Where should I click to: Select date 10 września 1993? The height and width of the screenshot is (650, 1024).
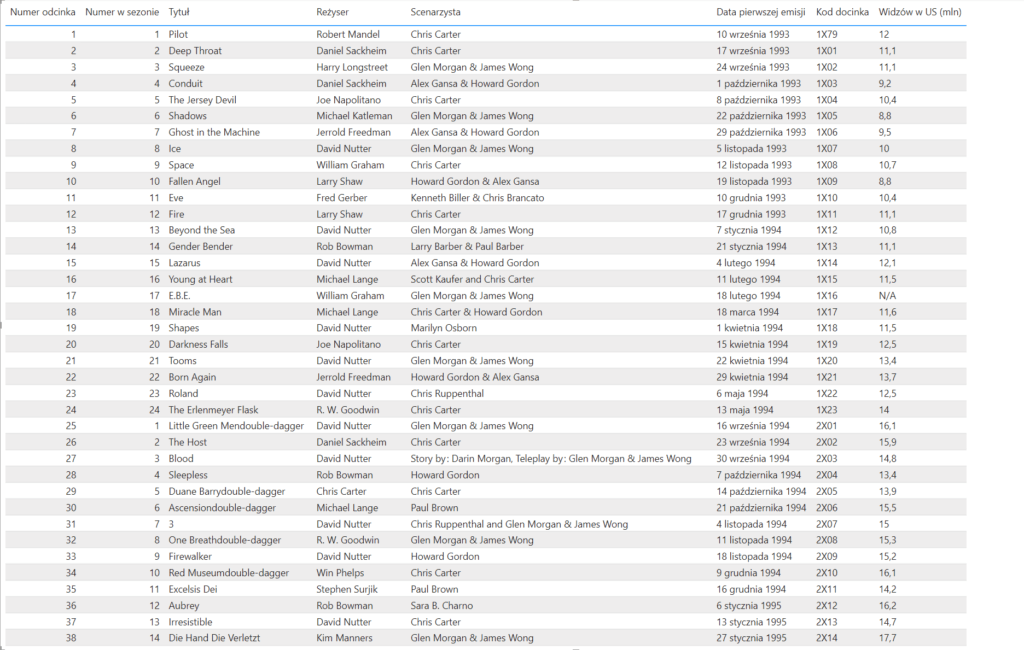tap(753, 35)
